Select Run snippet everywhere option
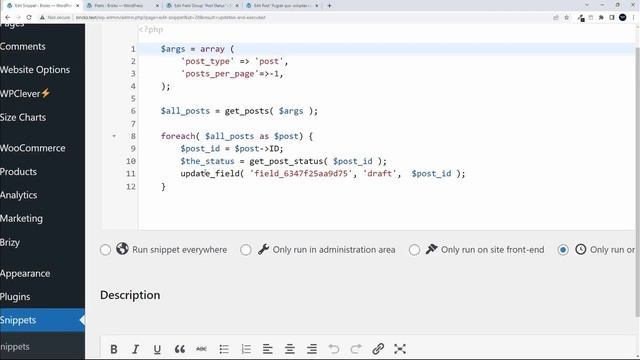 click(105, 250)
